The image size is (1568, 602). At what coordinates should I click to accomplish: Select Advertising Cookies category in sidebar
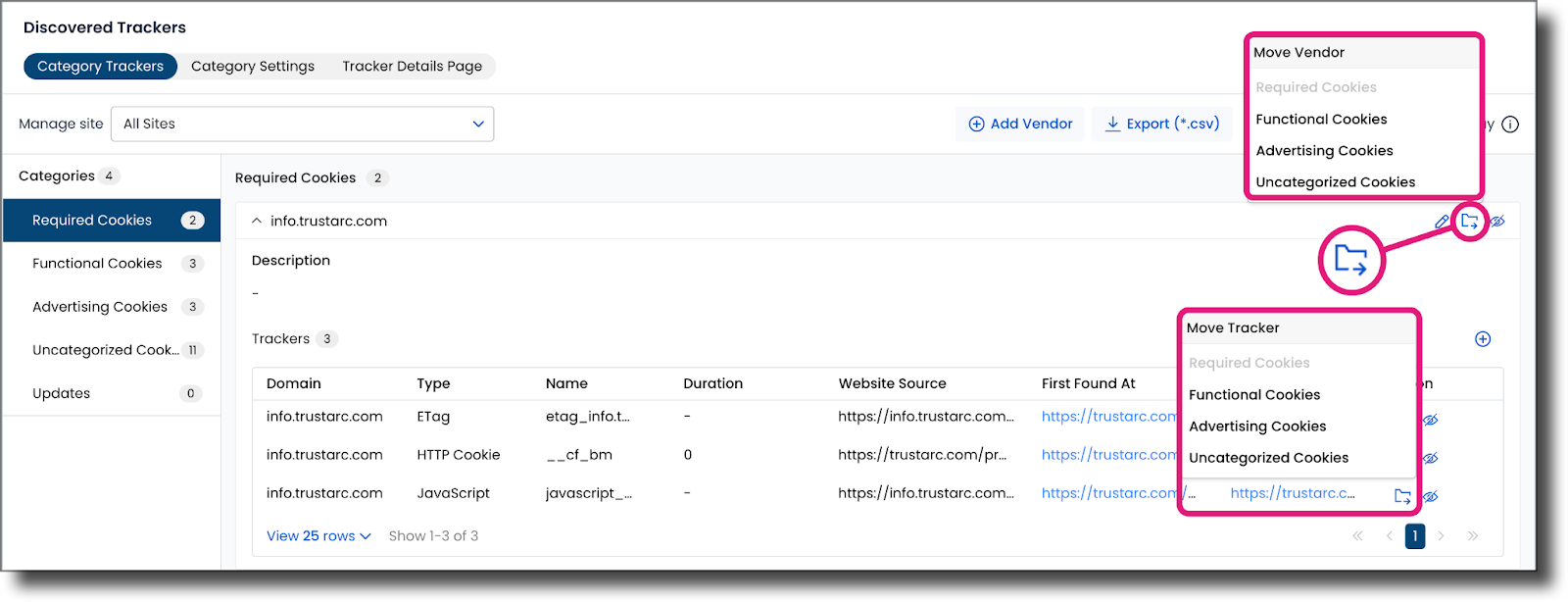tap(112, 306)
